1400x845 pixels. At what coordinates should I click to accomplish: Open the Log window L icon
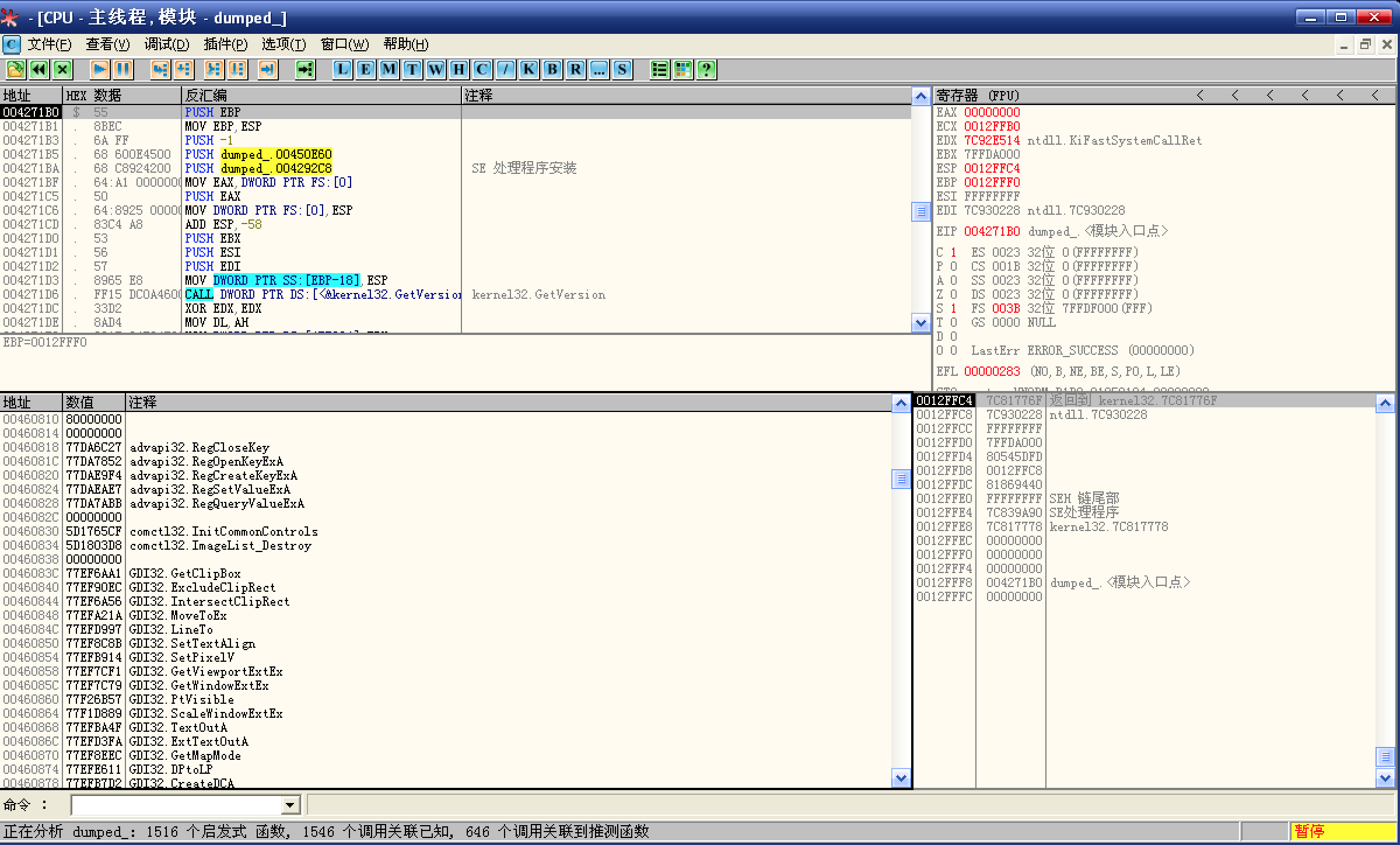342,70
